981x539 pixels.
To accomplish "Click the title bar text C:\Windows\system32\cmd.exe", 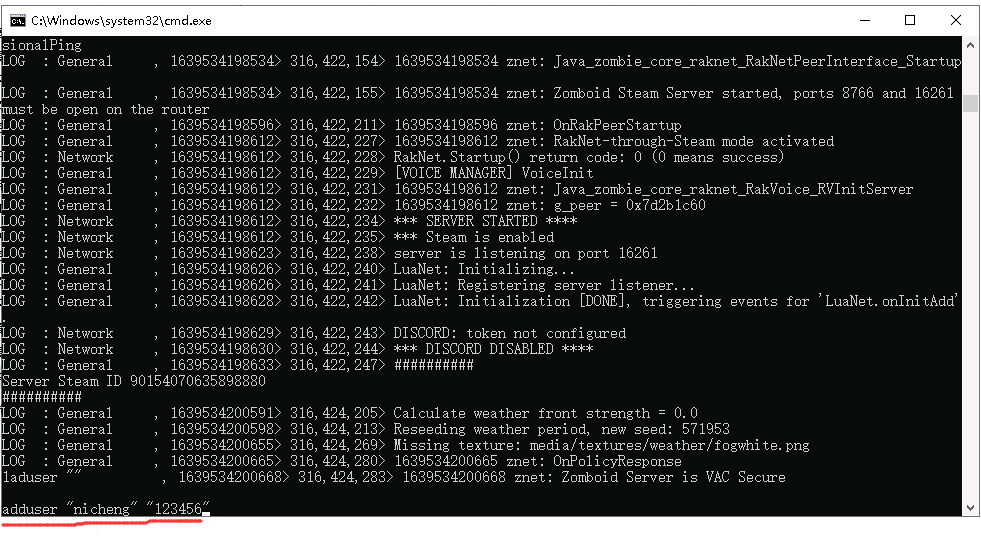I will 121,21.
